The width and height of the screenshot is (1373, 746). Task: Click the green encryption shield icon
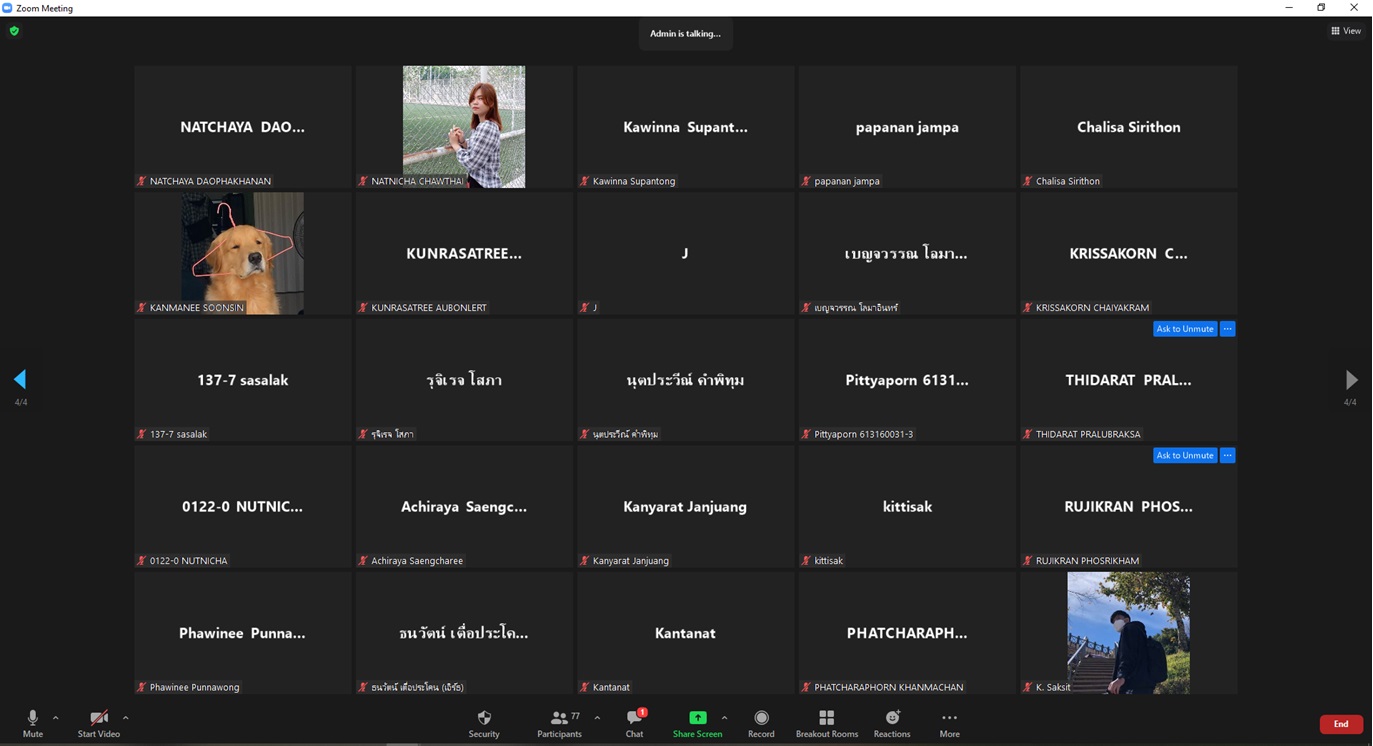[14, 31]
